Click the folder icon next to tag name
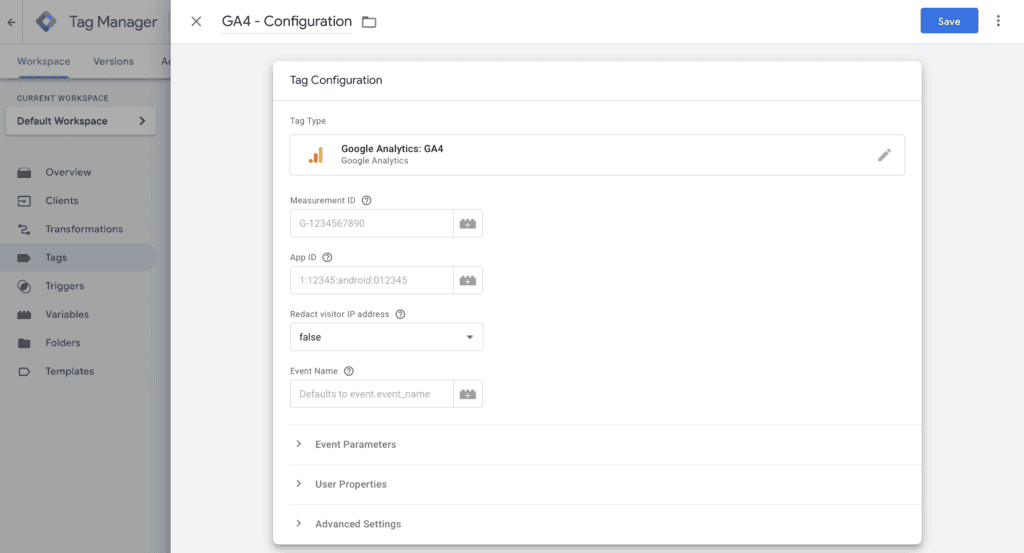1024x553 pixels. (x=369, y=22)
